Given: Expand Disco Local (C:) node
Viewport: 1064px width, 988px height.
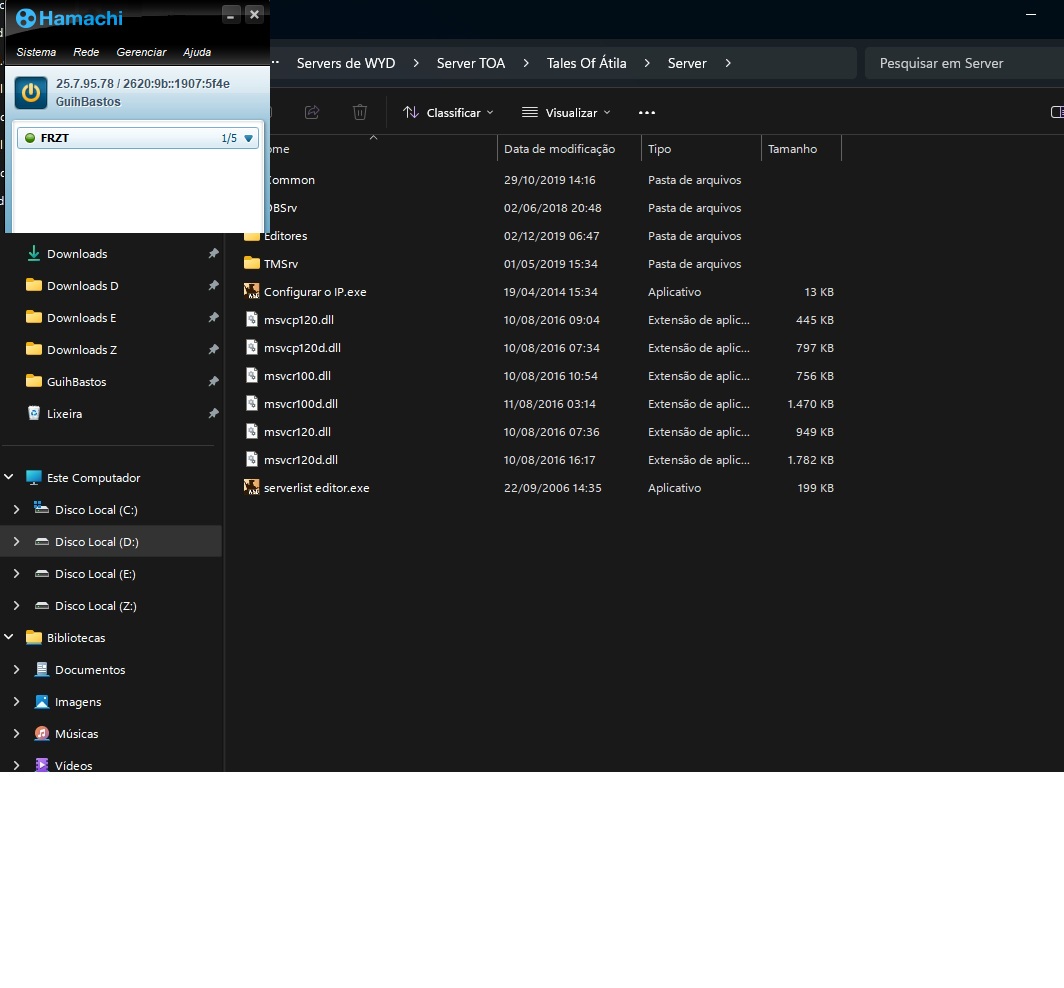Looking at the screenshot, I should click(16, 509).
